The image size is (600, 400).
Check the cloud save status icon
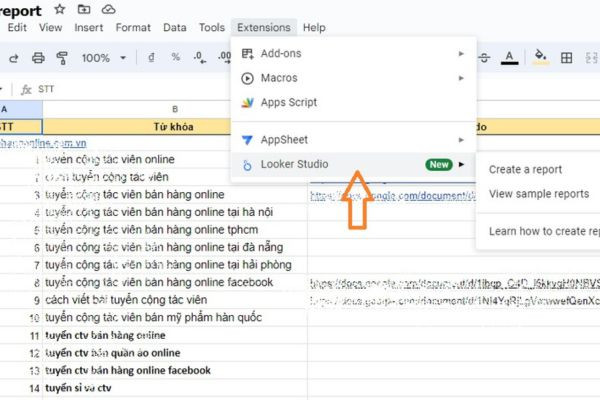(108, 9)
